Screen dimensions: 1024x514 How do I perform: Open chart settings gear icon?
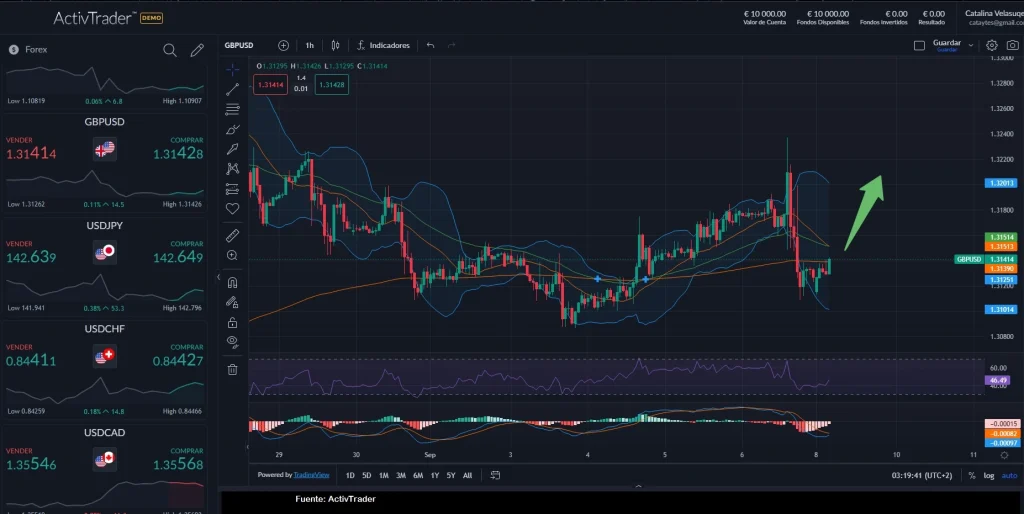coord(992,45)
